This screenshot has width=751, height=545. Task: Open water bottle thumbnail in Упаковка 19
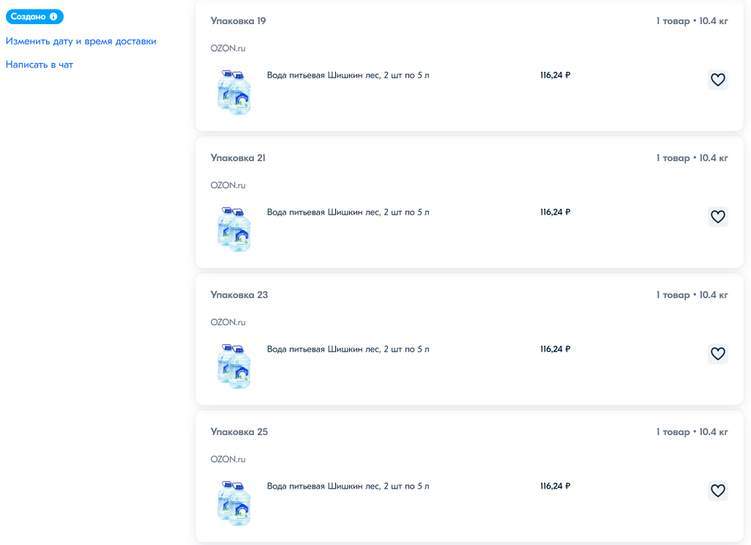[234, 91]
